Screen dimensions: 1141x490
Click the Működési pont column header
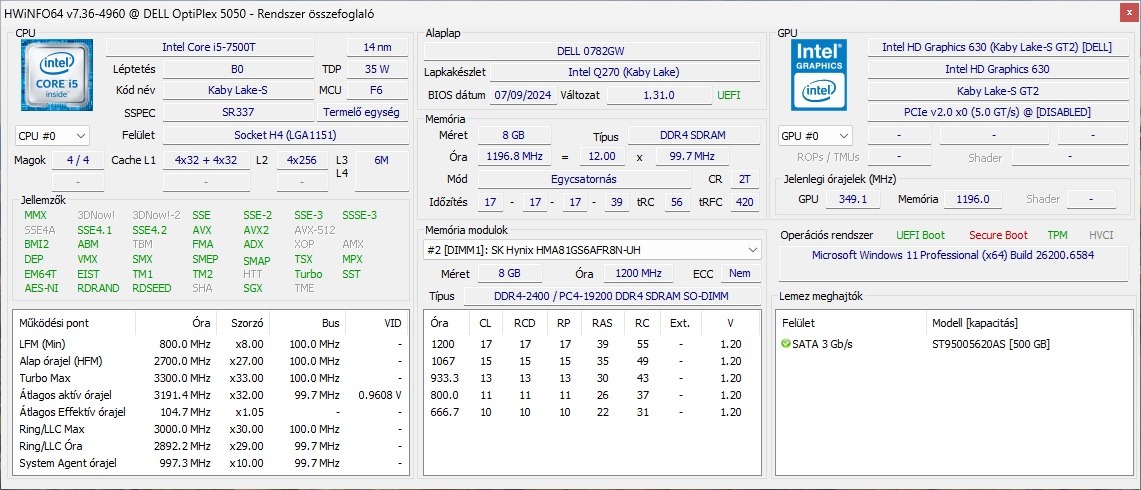coord(75,323)
